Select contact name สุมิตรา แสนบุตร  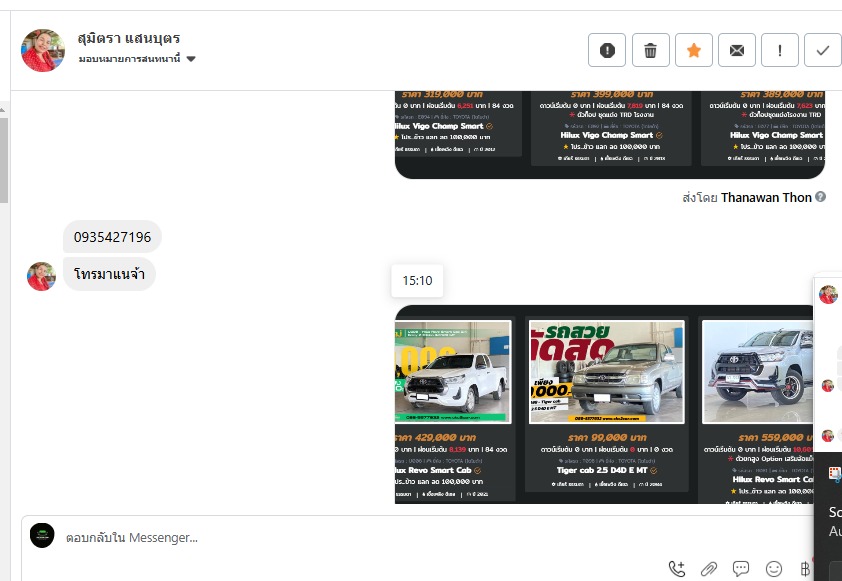point(129,38)
